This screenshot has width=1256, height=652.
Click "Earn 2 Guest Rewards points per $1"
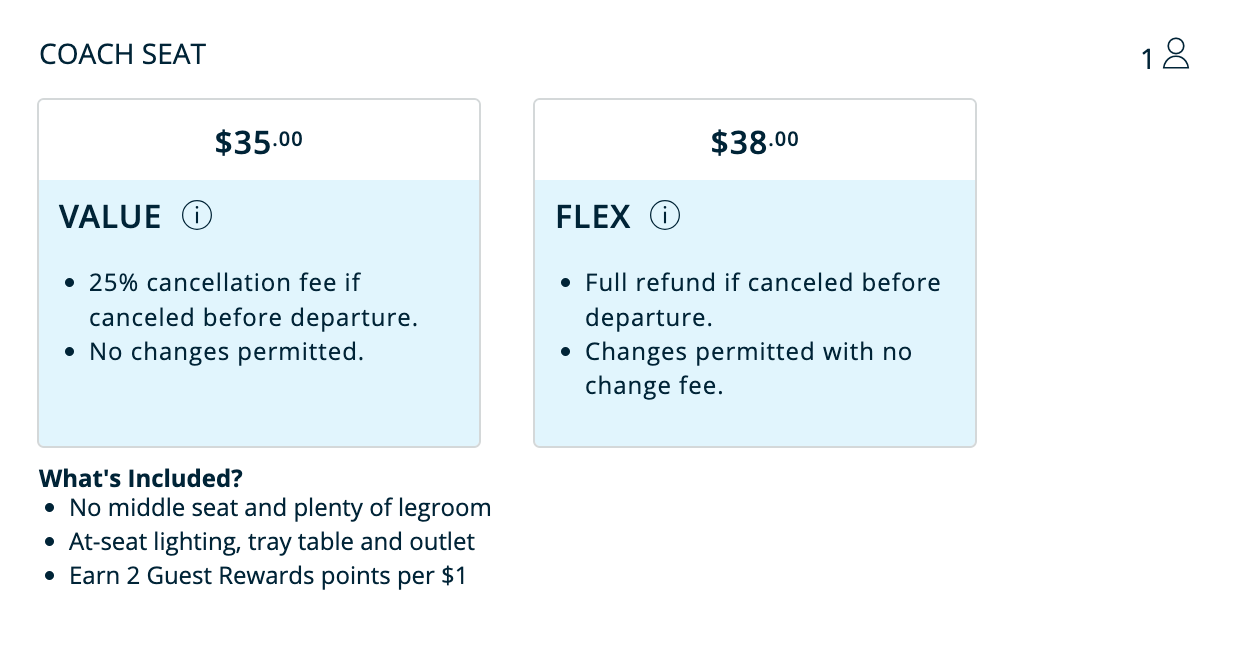(267, 576)
